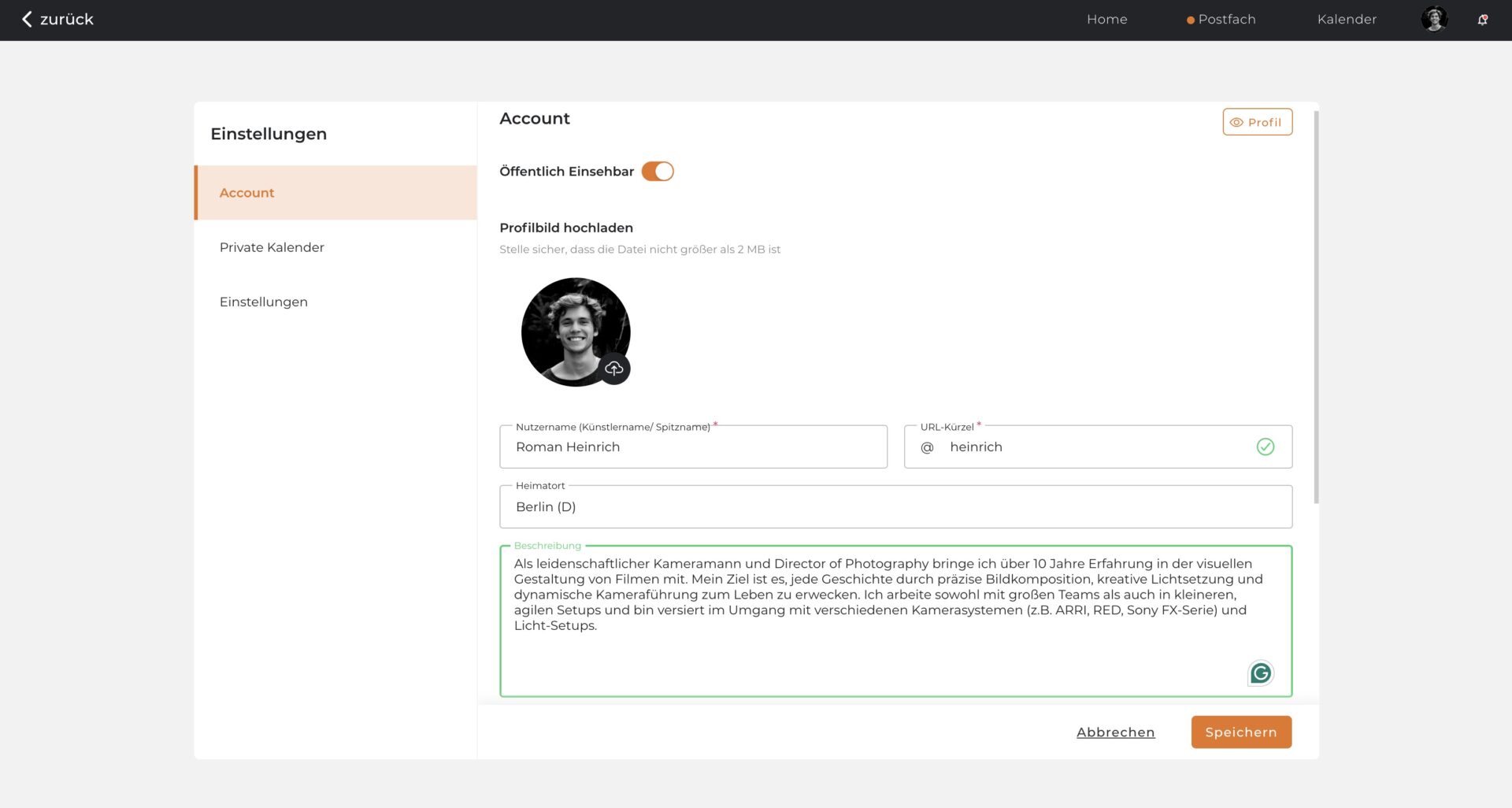The image size is (1512, 808).
Task: Click the Grammarly icon in description box
Action: [1260, 673]
